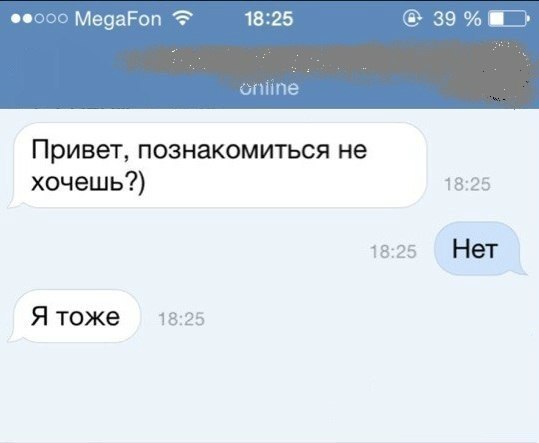The height and width of the screenshot is (443, 539).
Task: Tap the signal strength dots
Action: click(x=39, y=19)
